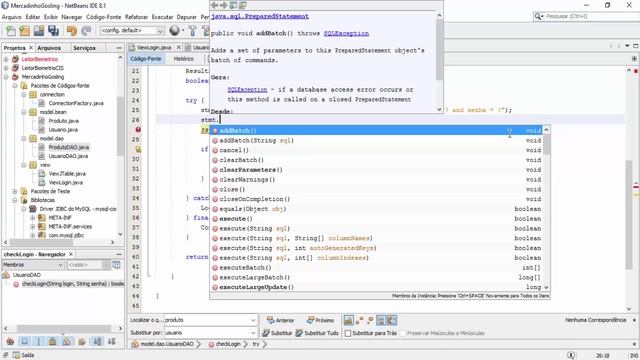
Task: Open the Navegar menu
Action: 72,17
